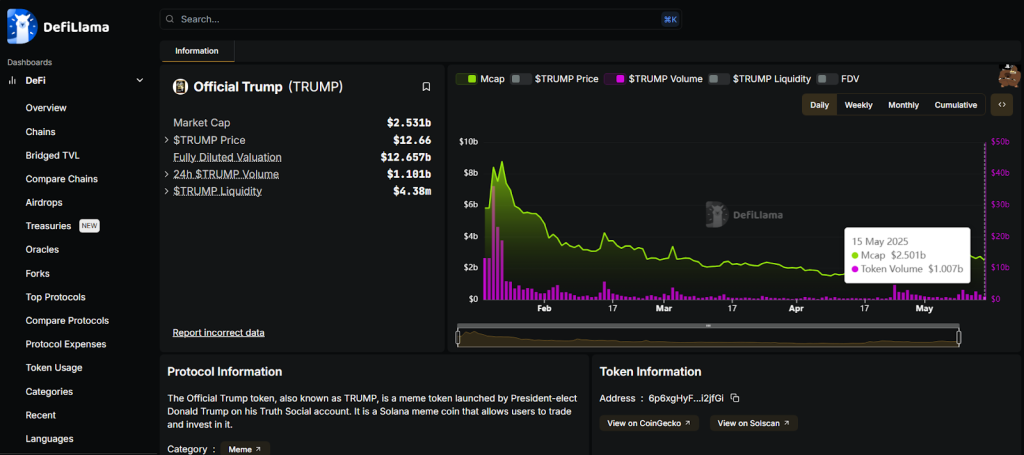Open Top Protocols in the sidebar
Image resolution: width=1024 pixels, height=455 pixels.
pyautogui.click(x=56, y=297)
